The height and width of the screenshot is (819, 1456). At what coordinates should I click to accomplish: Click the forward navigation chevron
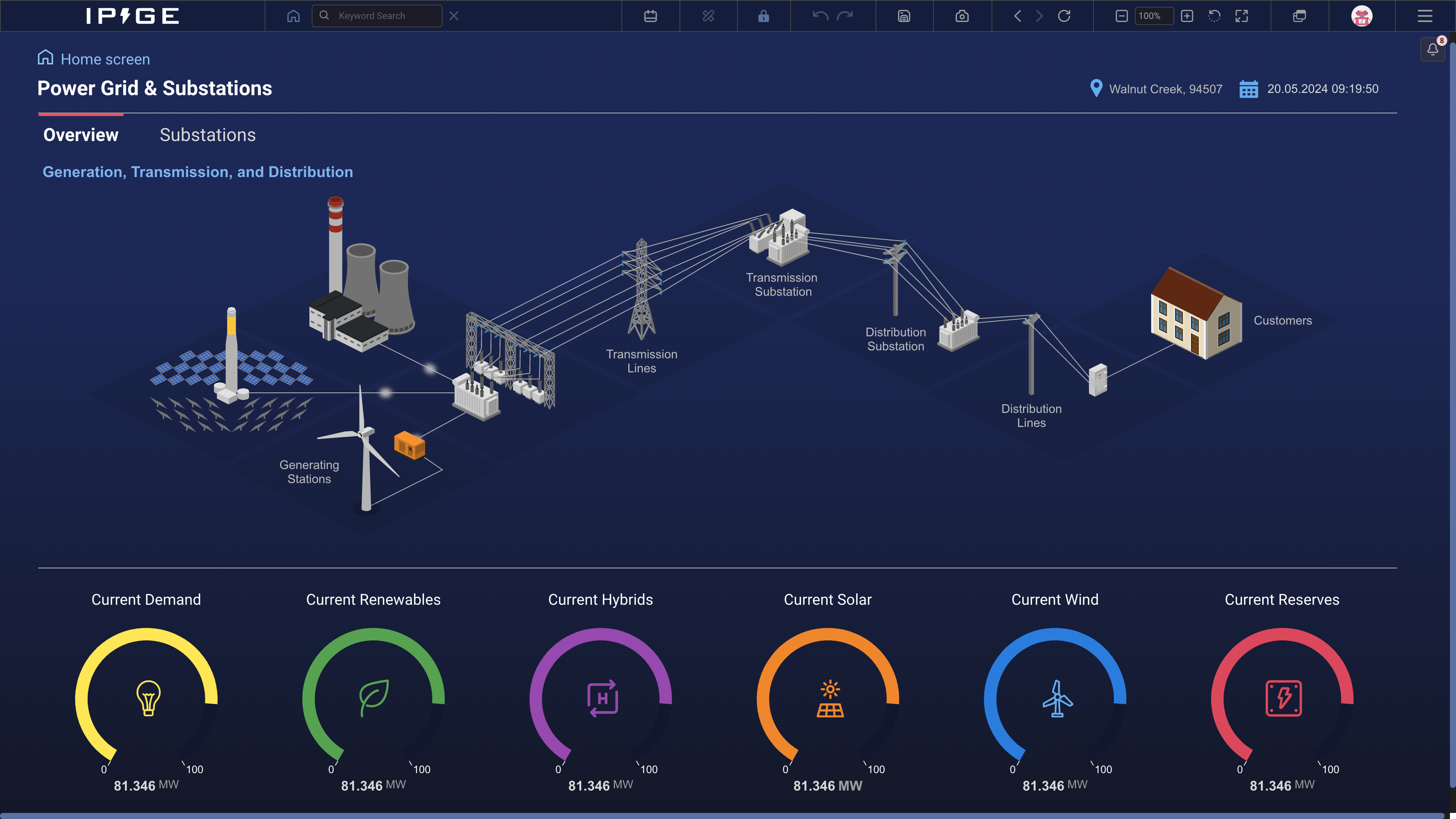[1039, 16]
